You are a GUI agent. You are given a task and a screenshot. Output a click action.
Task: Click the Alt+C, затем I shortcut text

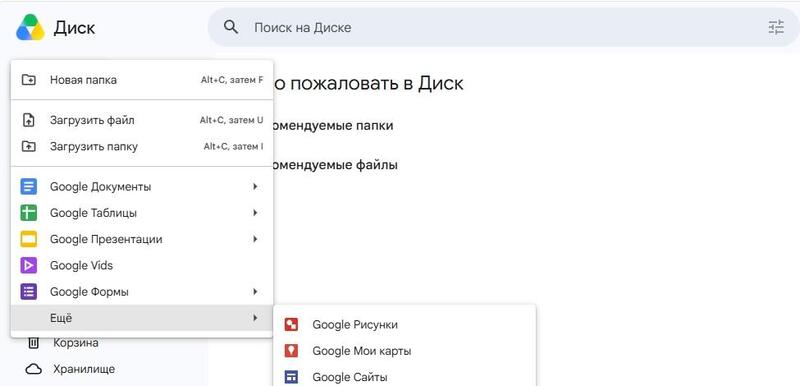(234, 147)
